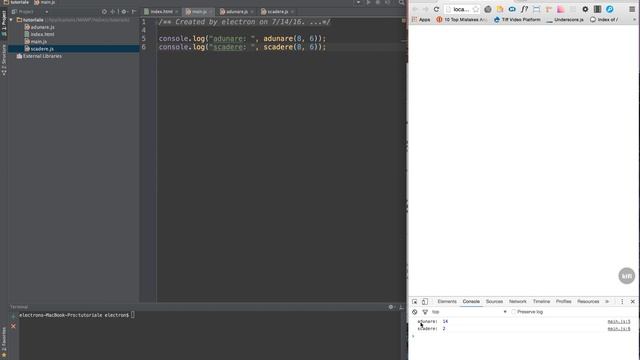Switch to main.js editor tab

[x=197, y=11]
